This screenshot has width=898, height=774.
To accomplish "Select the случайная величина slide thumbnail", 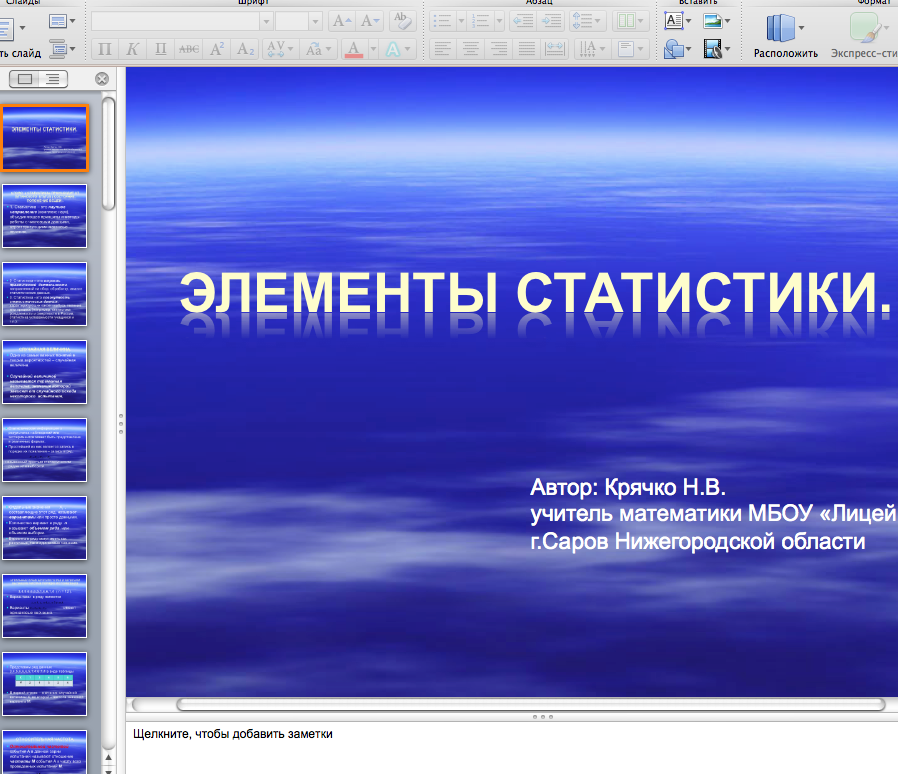I will click(45, 372).
